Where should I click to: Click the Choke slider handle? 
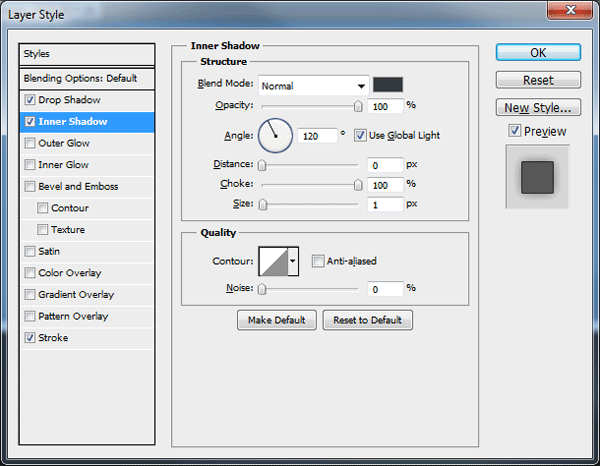click(x=358, y=185)
